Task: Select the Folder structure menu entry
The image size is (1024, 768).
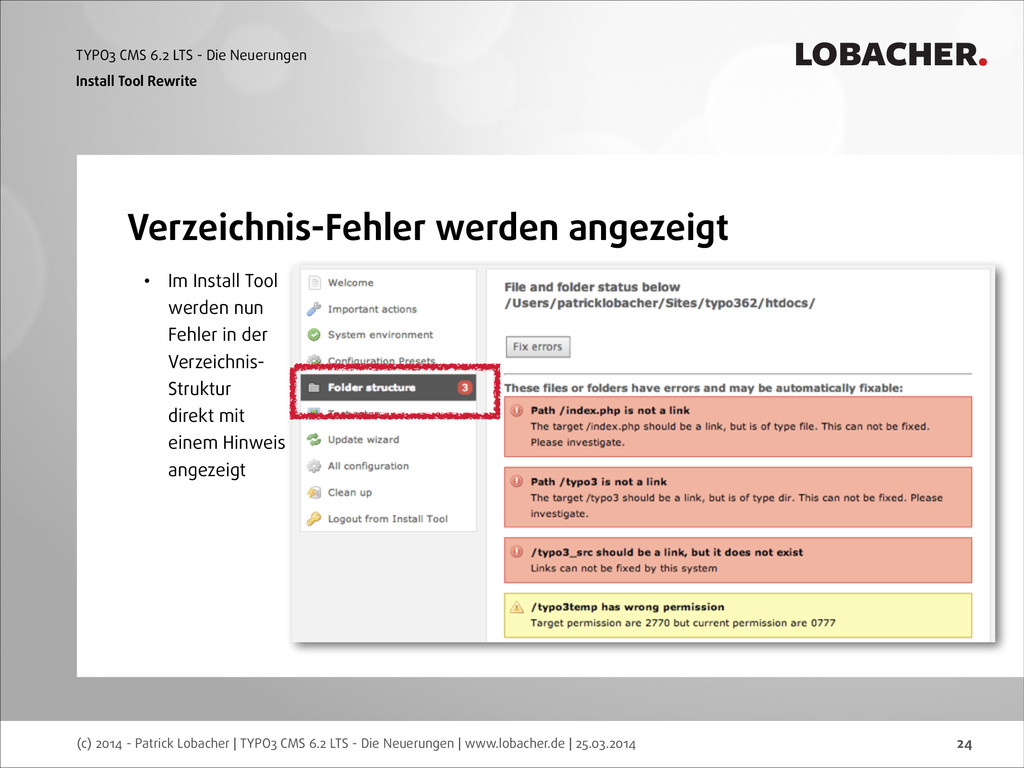Action: click(x=389, y=387)
